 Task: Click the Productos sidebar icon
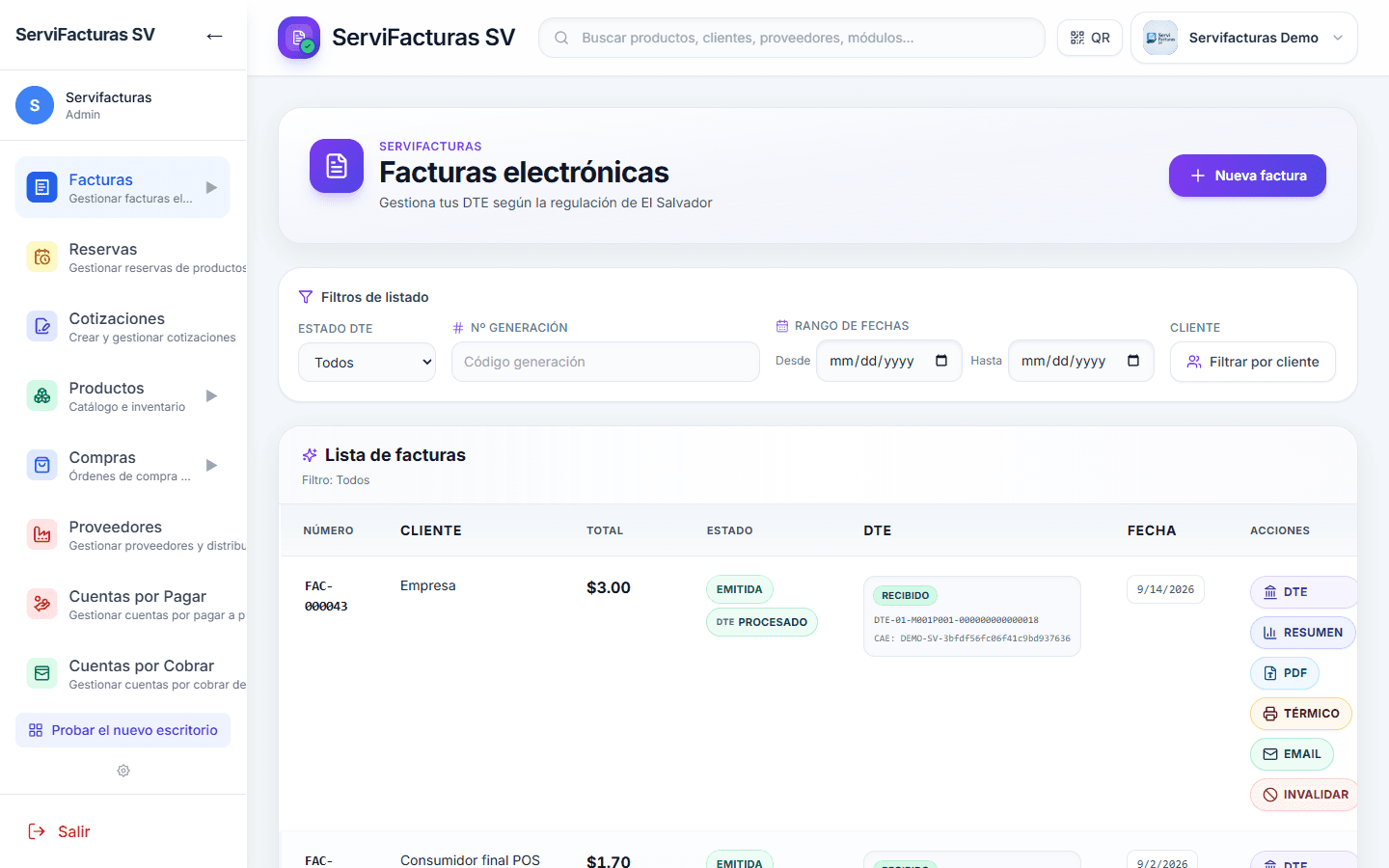click(41, 395)
